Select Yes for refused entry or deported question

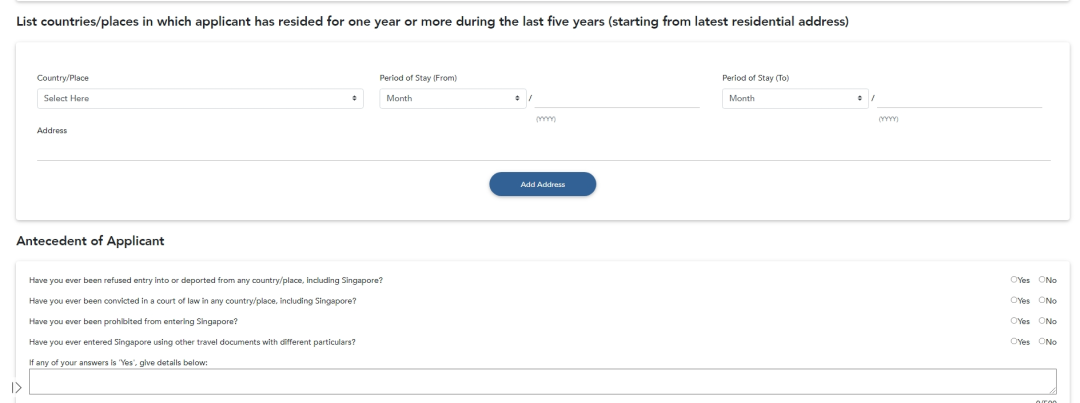pos(1014,280)
